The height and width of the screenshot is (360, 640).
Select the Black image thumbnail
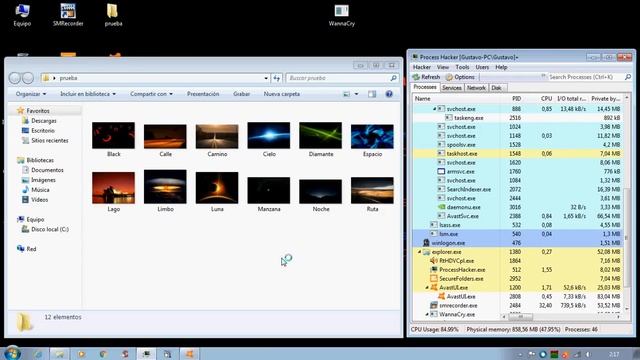(x=113, y=136)
